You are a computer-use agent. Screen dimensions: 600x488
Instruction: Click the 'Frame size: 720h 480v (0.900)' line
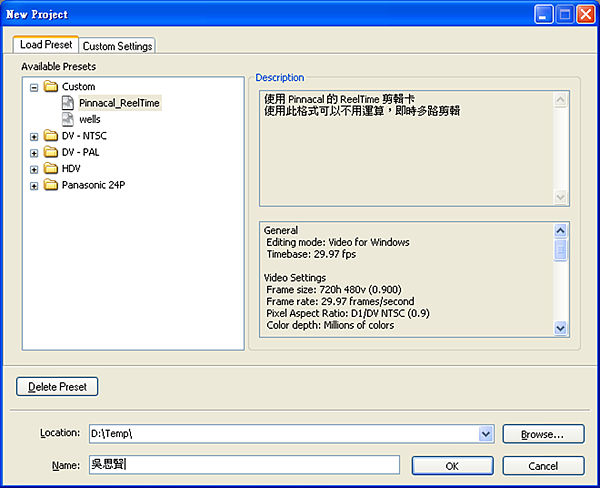[x=334, y=289]
